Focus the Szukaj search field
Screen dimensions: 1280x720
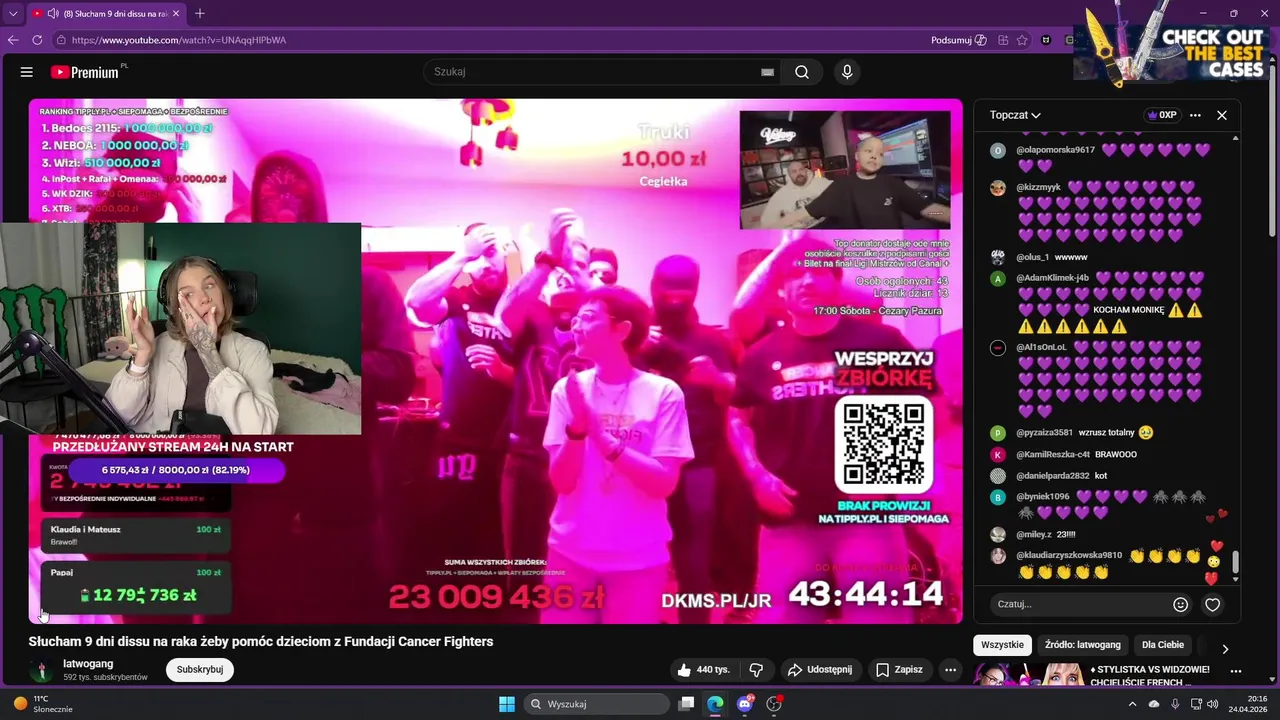tap(595, 72)
